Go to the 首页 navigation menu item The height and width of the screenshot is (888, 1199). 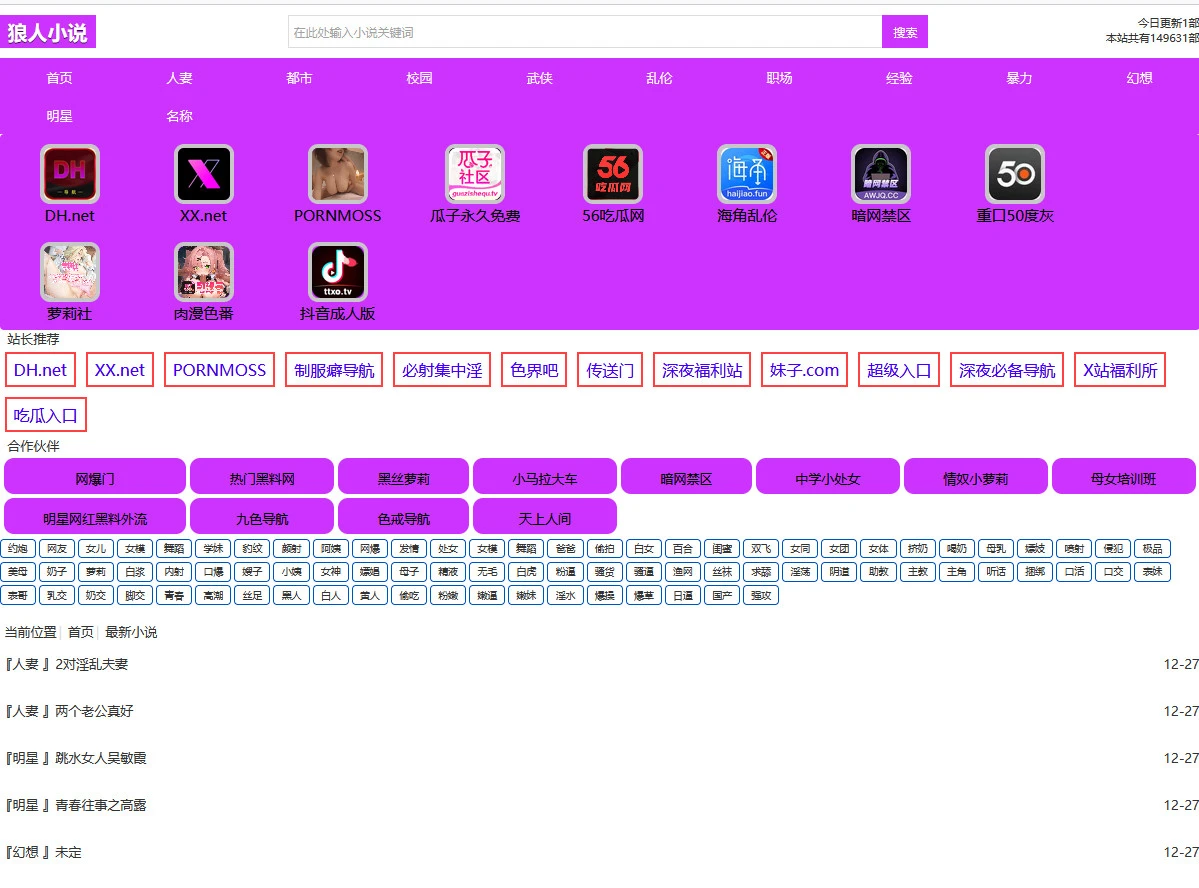59,78
